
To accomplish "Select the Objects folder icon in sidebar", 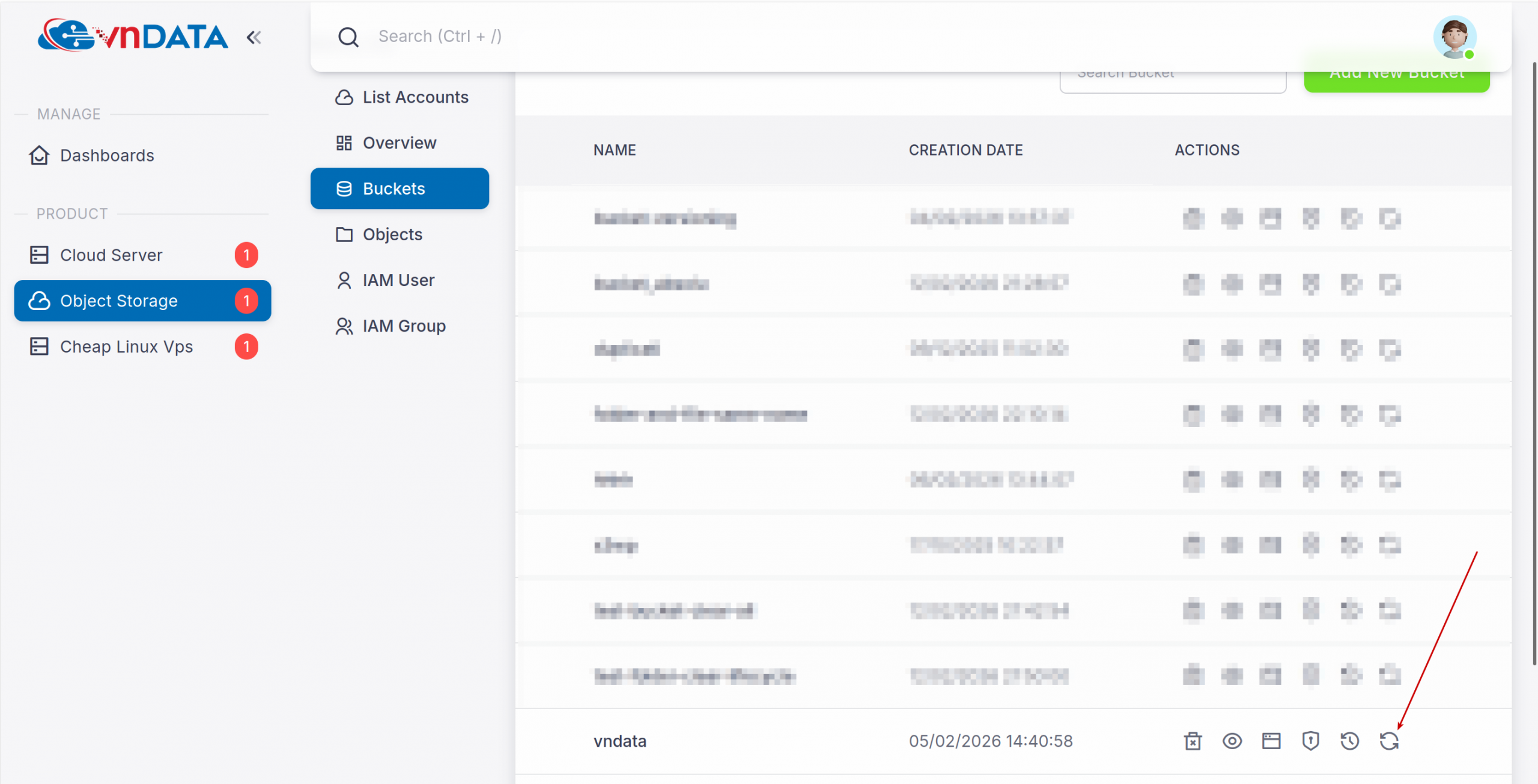I will pos(344,234).
